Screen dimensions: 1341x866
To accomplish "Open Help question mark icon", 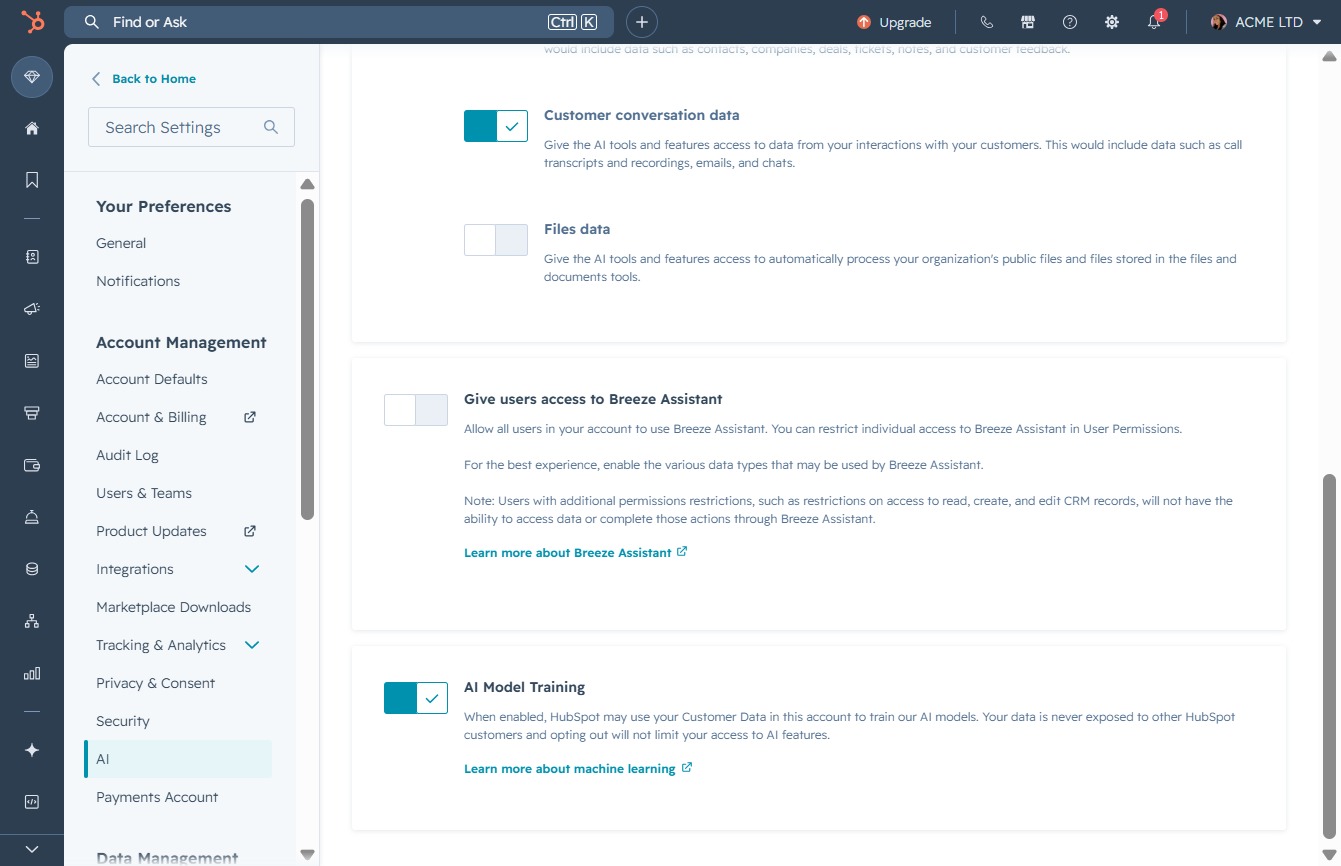I will 1070,22.
